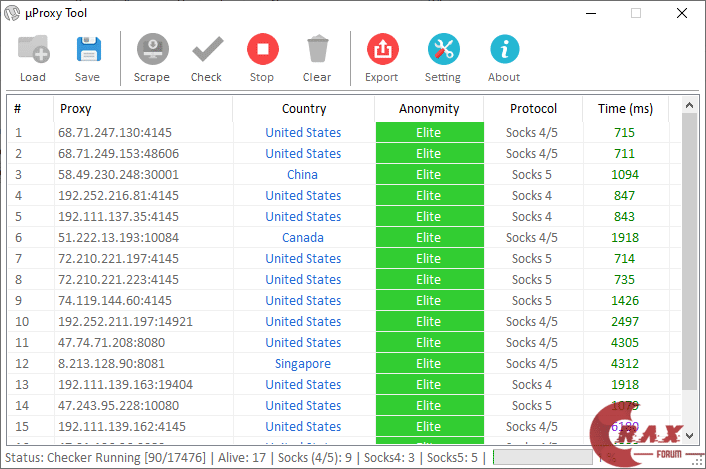Click the scrollbar up arrow
Viewport: 706px width, 469px height.
pyautogui.click(x=689, y=104)
